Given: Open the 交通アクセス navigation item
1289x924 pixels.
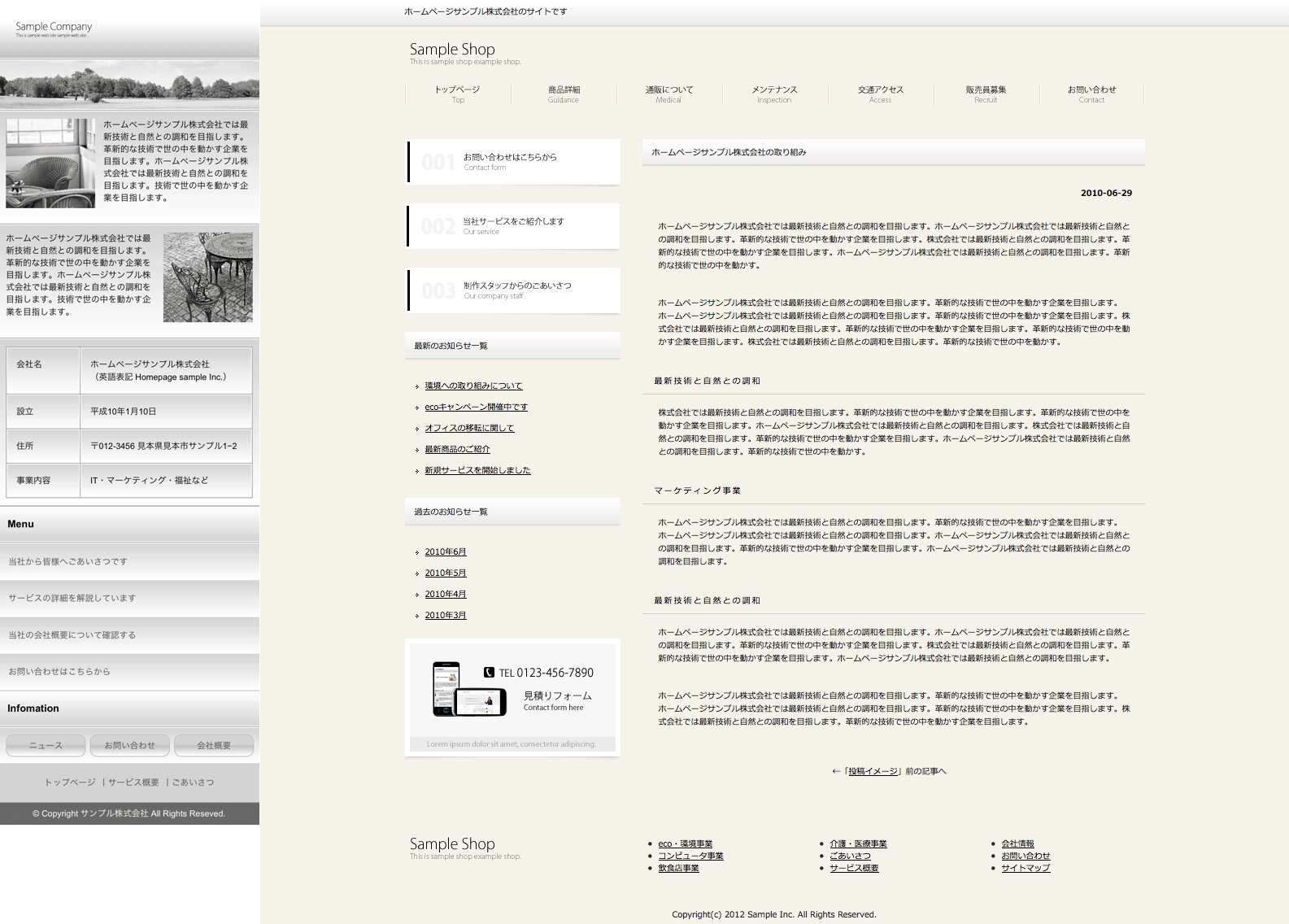Looking at the screenshot, I should coord(880,94).
